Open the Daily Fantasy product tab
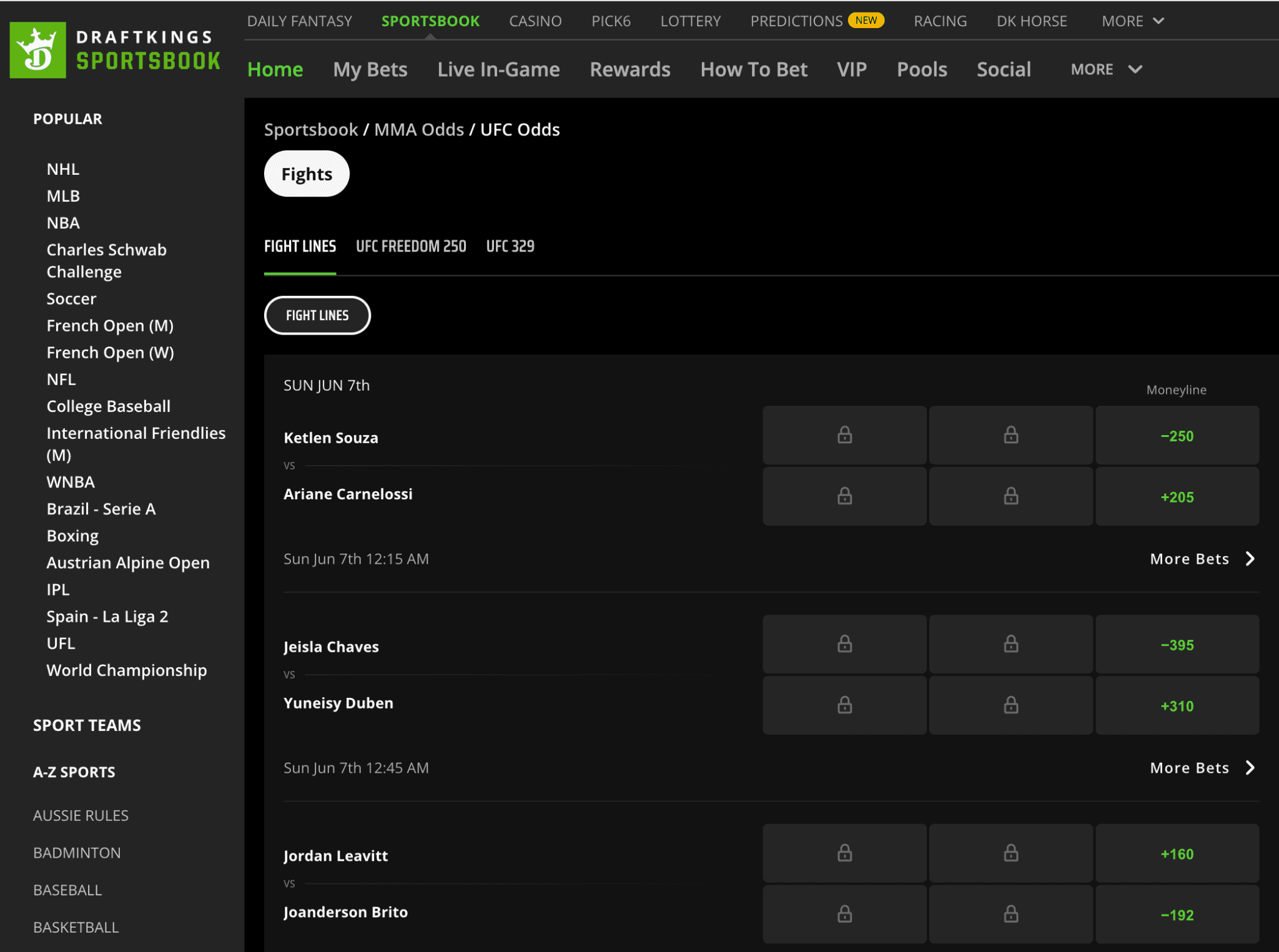 pyautogui.click(x=300, y=21)
